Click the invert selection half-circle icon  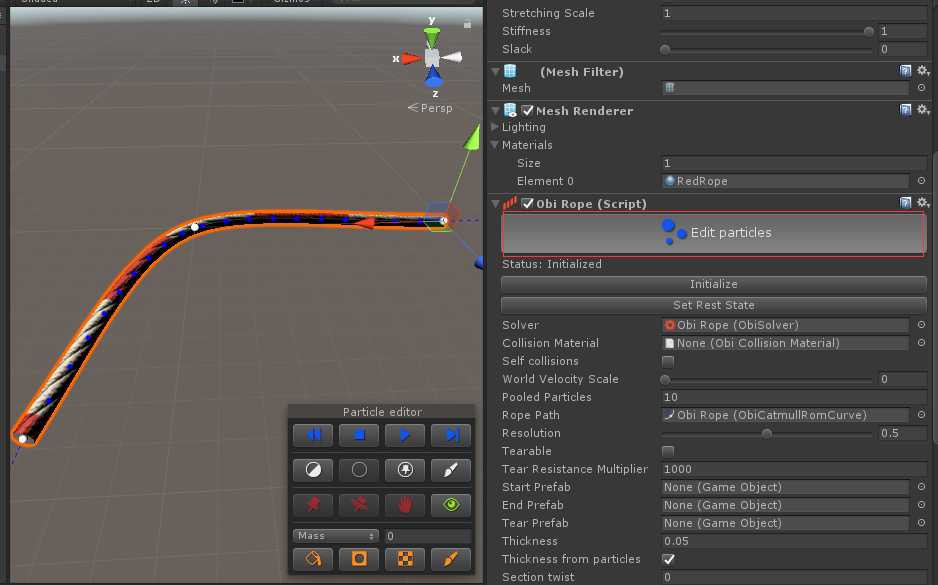(313, 470)
